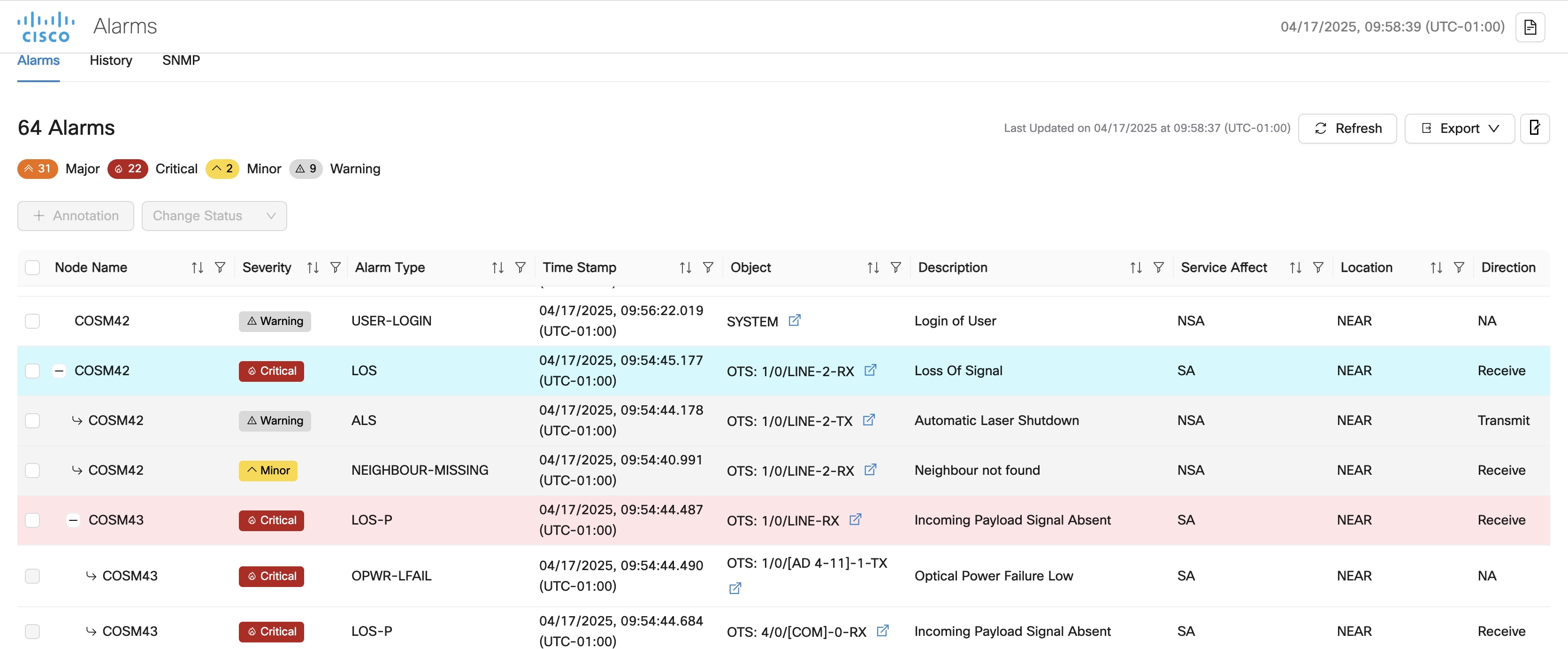The height and width of the screenshot is (649, 1568).
Task: Open the Export dropdown menu
Action: pyautogui.click(x=1459, y=129)
